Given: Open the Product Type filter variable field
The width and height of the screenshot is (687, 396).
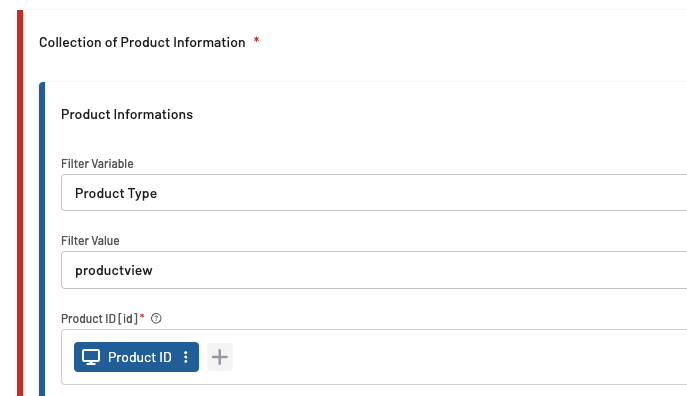Looking at the screenshot, I should coord(374,193).
